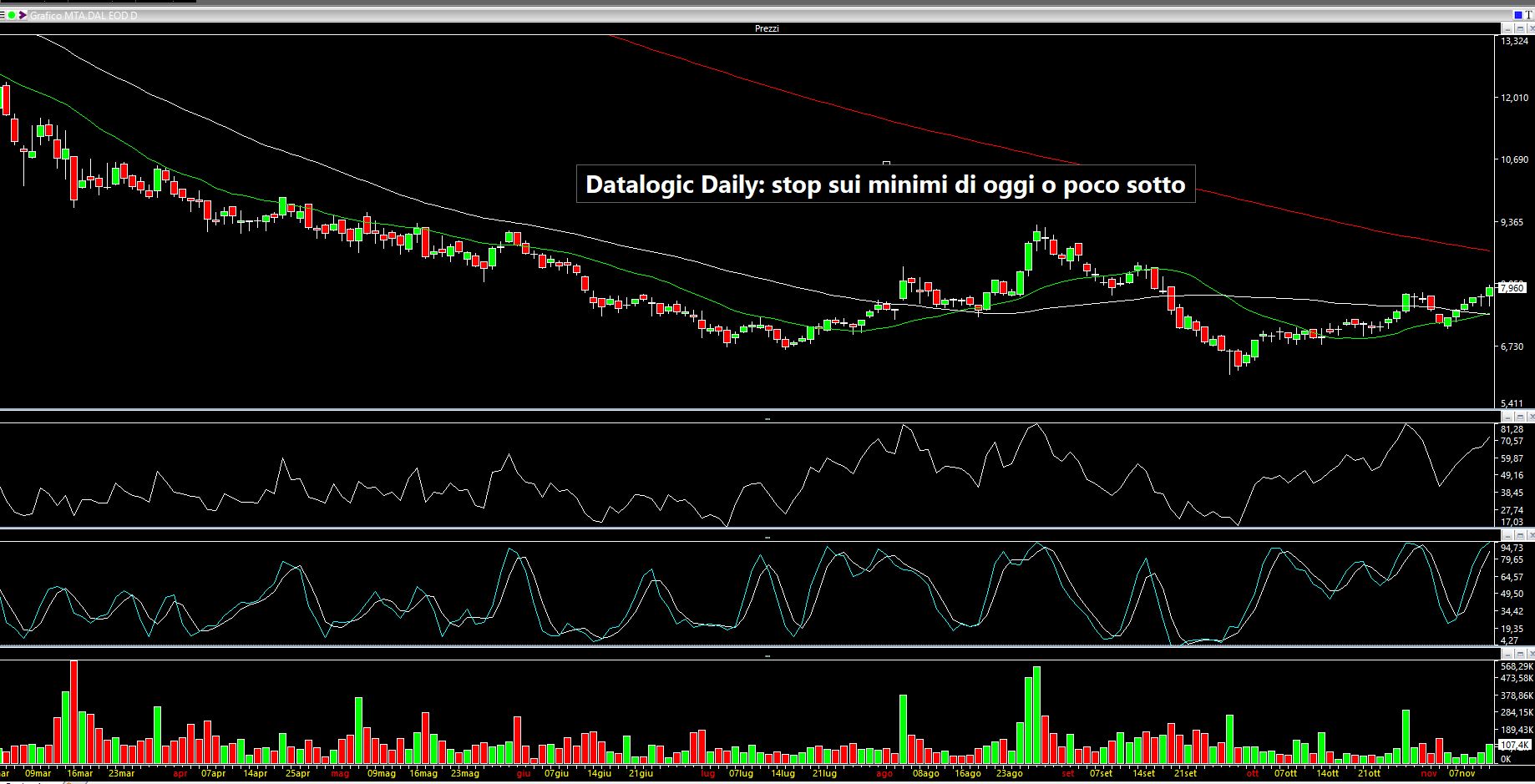This screenshot has height=784, width=1535.
Task: Maximize the RSI indicator pane below prices
Action: coord(1520,417)
